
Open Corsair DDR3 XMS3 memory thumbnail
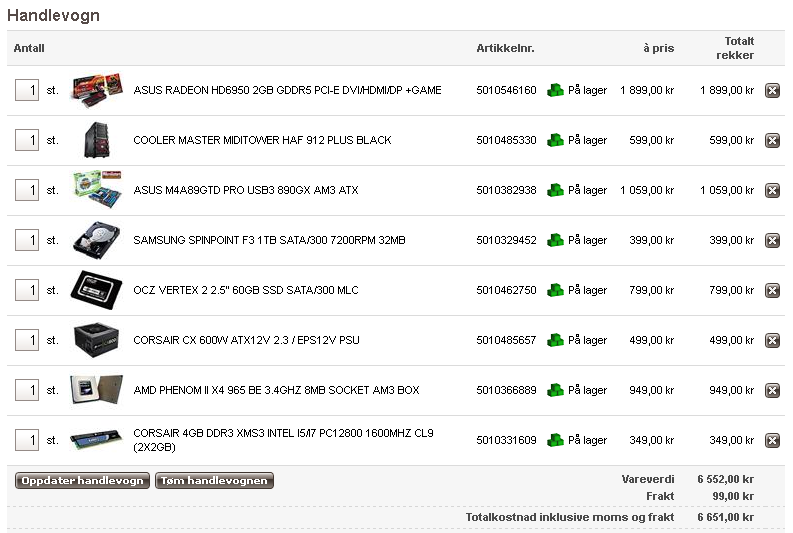(97, 440)
